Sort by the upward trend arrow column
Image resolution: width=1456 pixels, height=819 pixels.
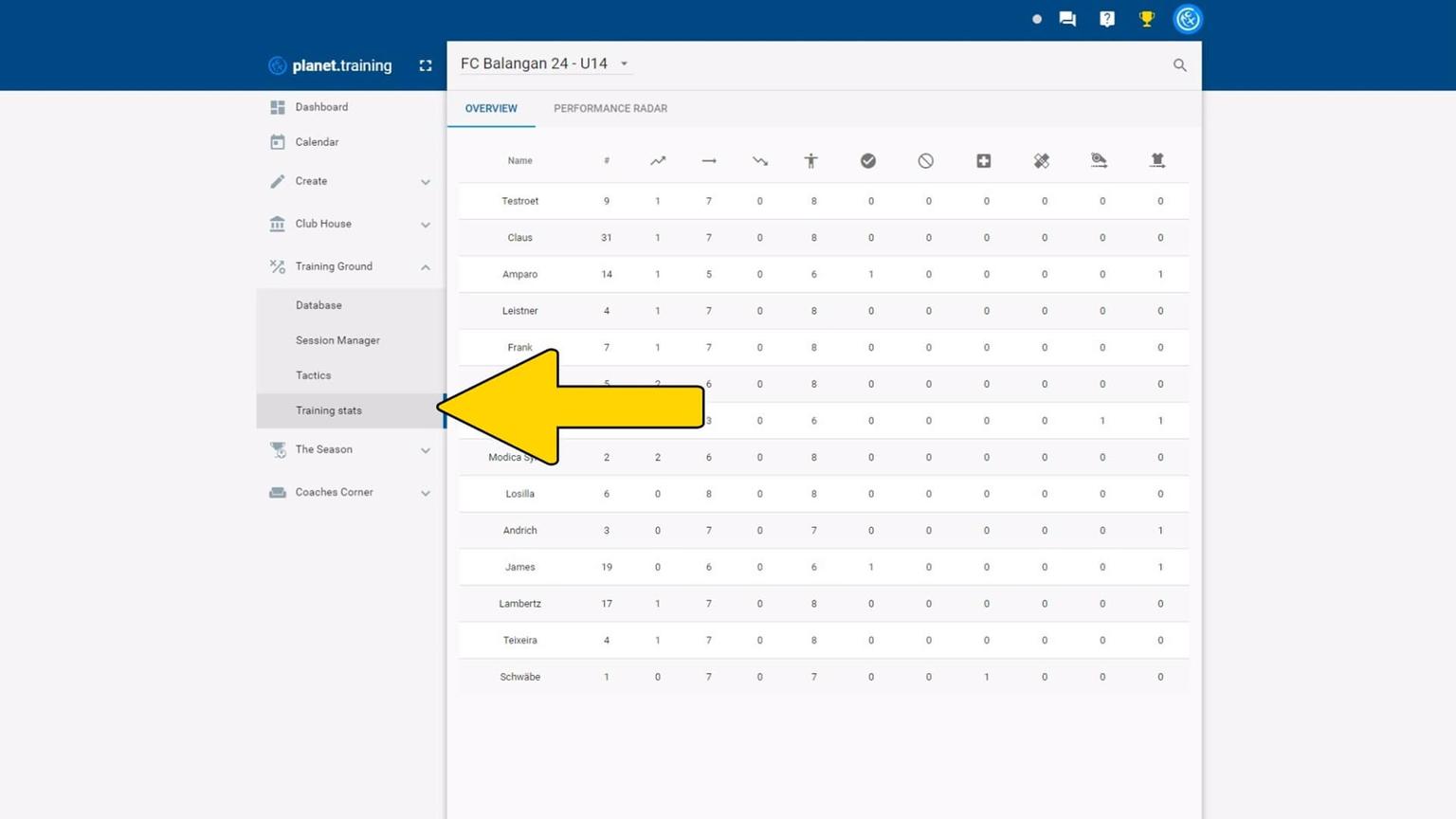coord(658,161)
